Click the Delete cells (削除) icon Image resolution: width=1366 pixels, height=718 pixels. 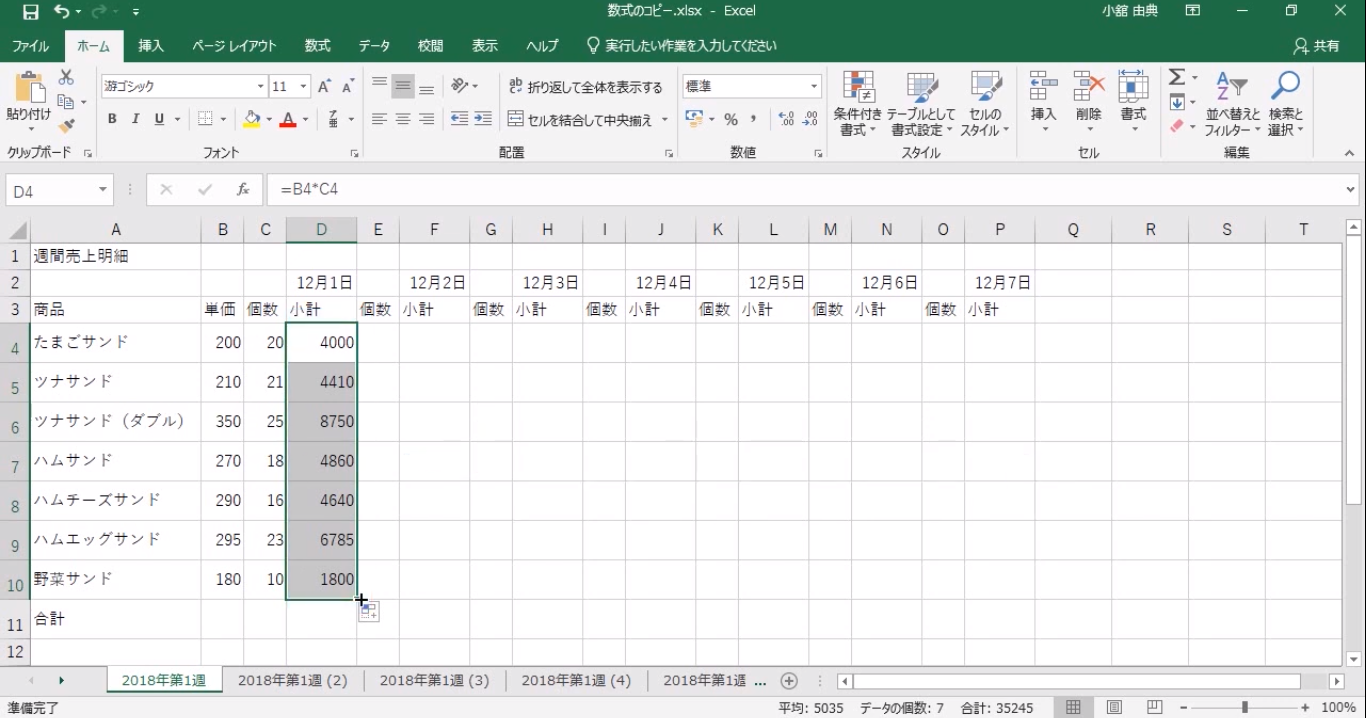pyautogui.click(x=1088, y=87)
